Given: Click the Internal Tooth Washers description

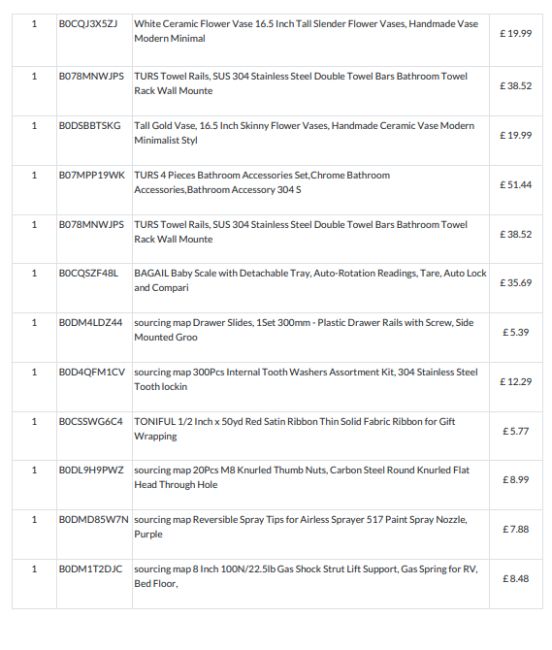Looking at the screenshot, I should click(306, 379).
